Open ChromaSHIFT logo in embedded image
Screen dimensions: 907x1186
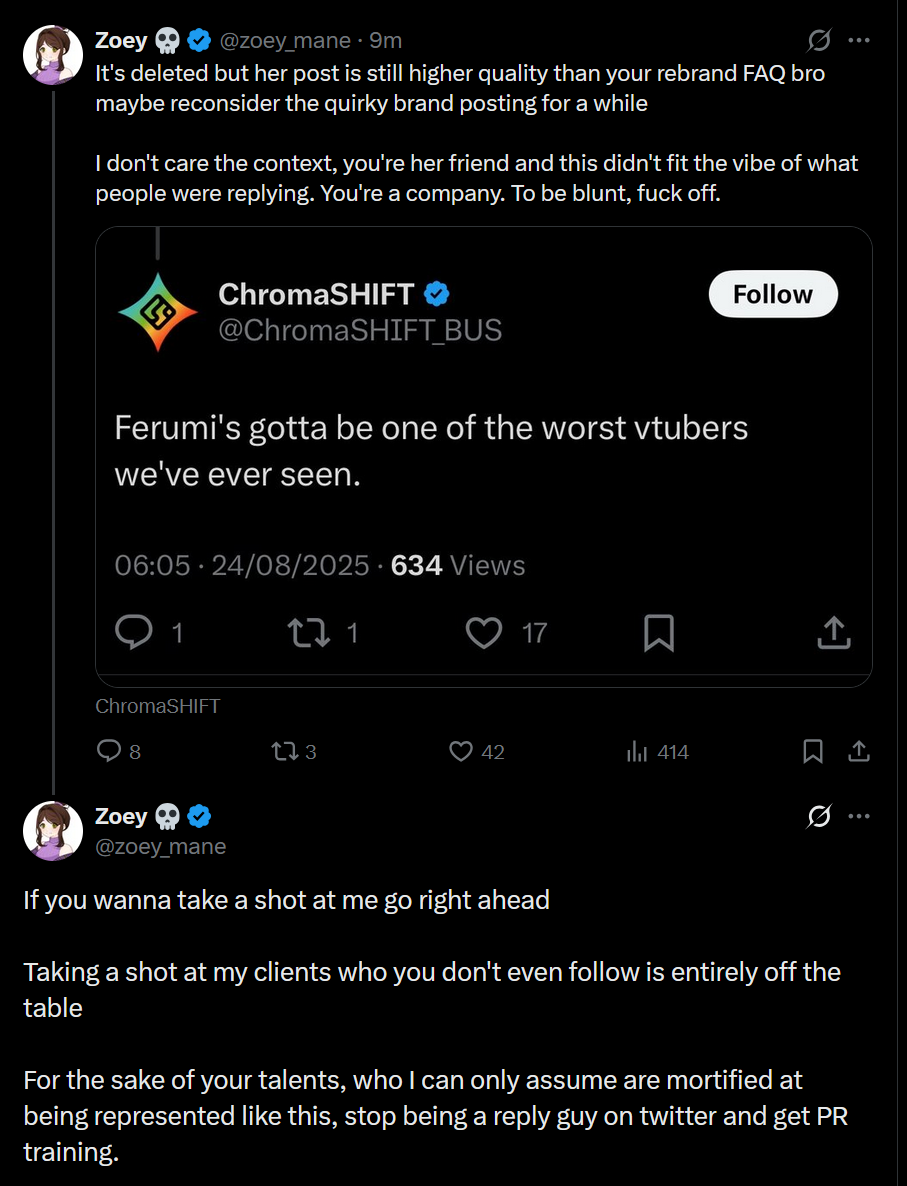(158, 312)
